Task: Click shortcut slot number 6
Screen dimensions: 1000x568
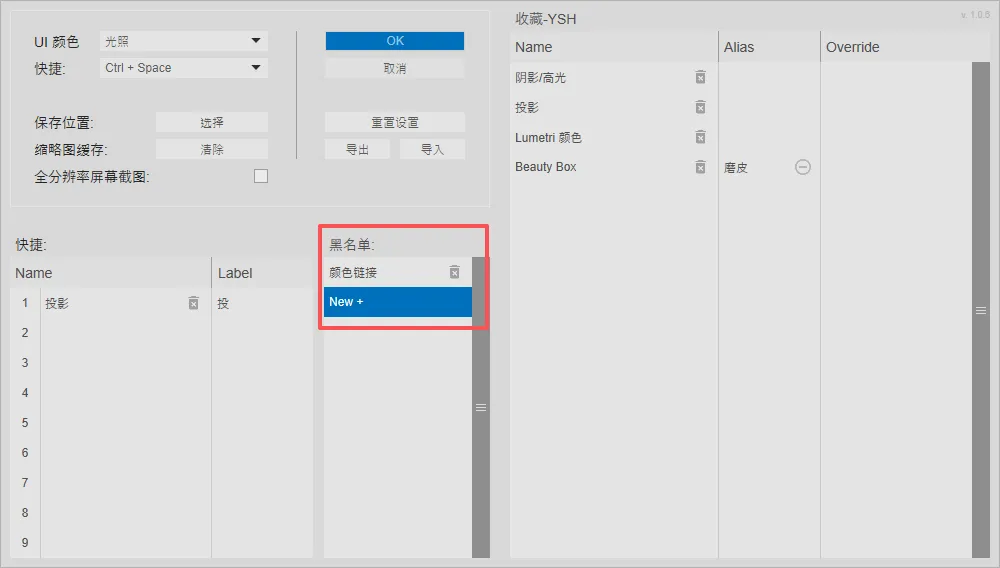Action: point(25,453)
